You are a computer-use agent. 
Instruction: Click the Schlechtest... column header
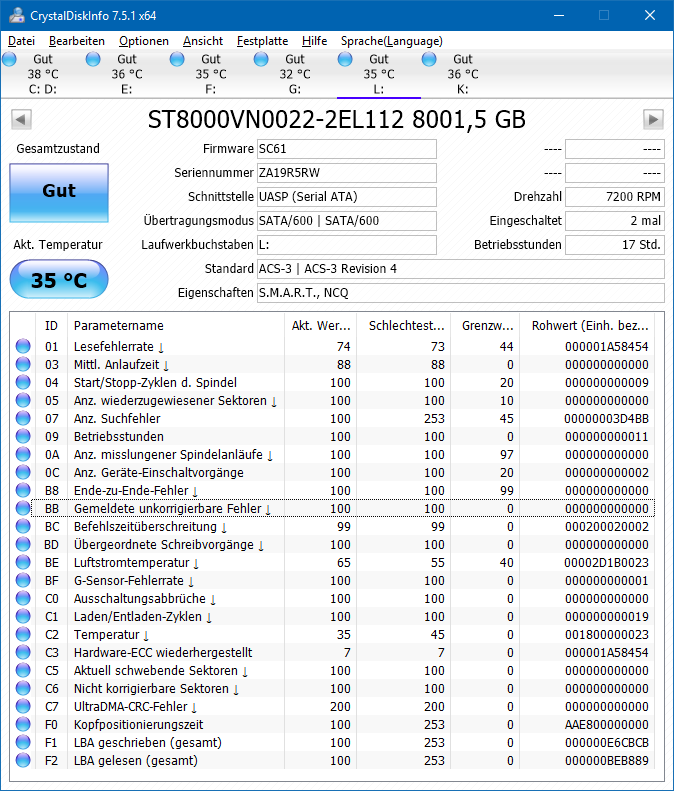pos(403,325)
